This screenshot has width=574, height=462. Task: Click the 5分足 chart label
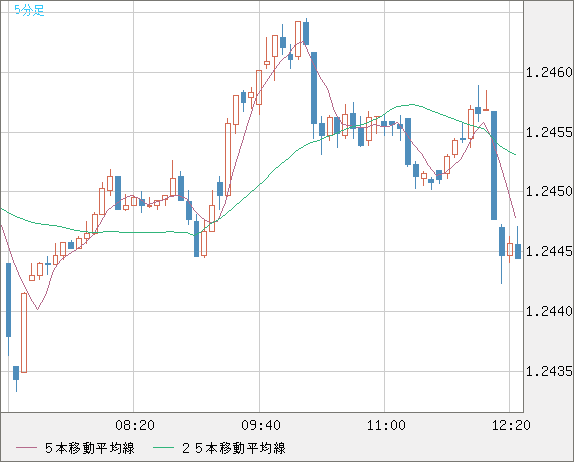pos(29,10)
